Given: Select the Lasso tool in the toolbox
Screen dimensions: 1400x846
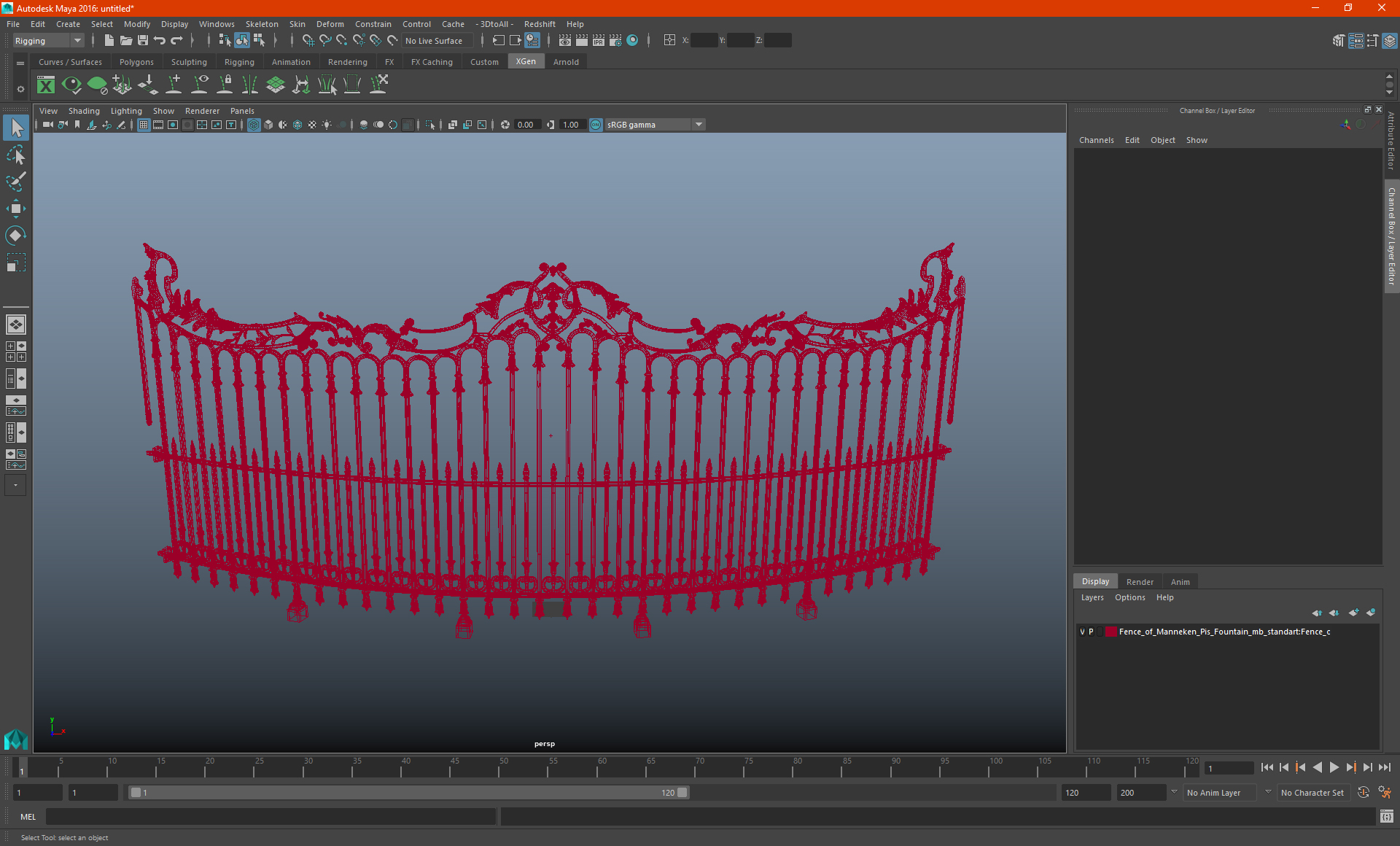Looking at the screenshot, I should click(16, 155).
